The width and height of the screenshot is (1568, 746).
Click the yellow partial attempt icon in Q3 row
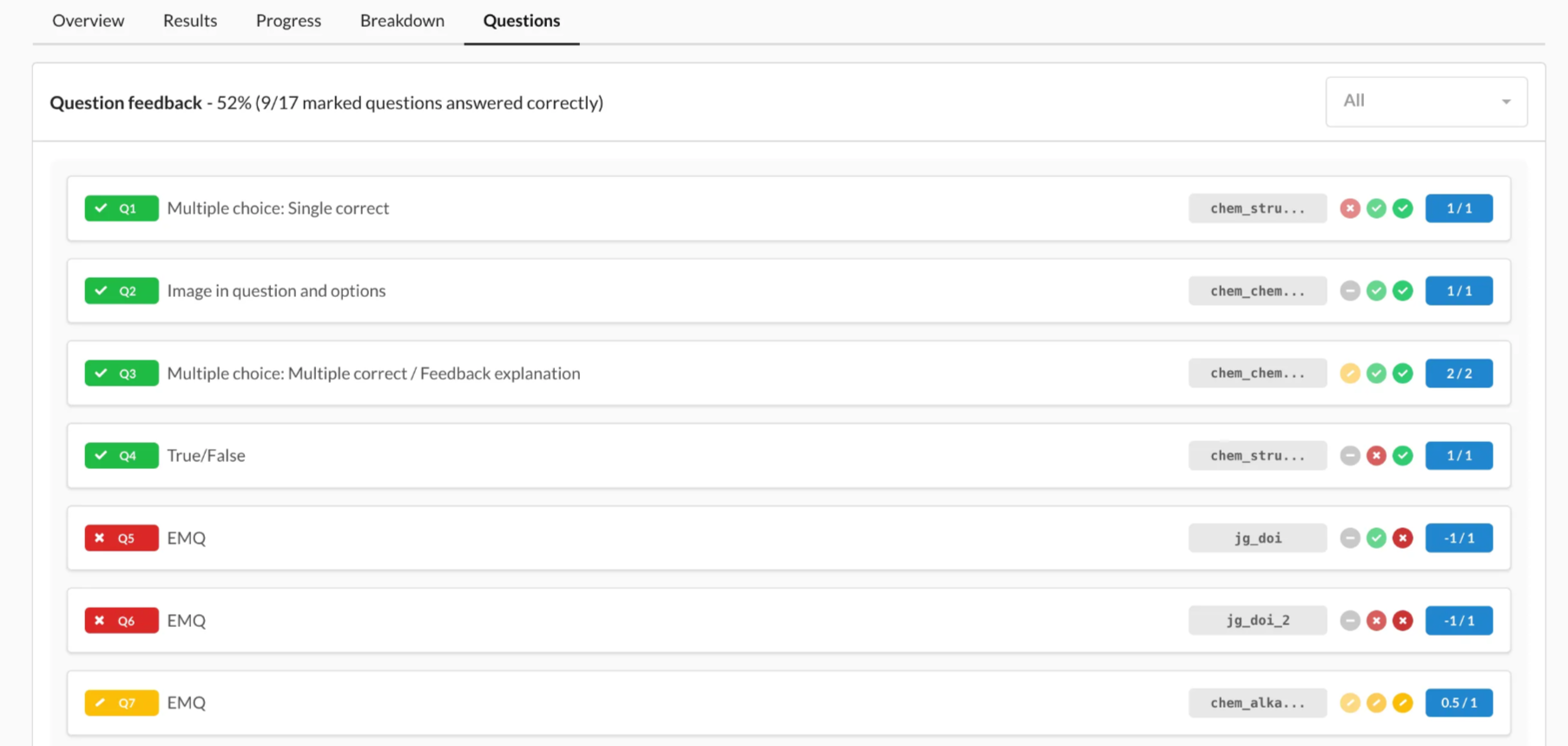click(x=1349, y=373)
